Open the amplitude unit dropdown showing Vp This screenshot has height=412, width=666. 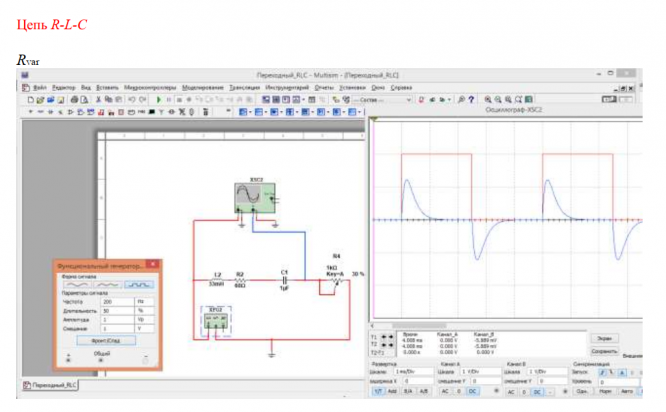[x=143, y=318]
